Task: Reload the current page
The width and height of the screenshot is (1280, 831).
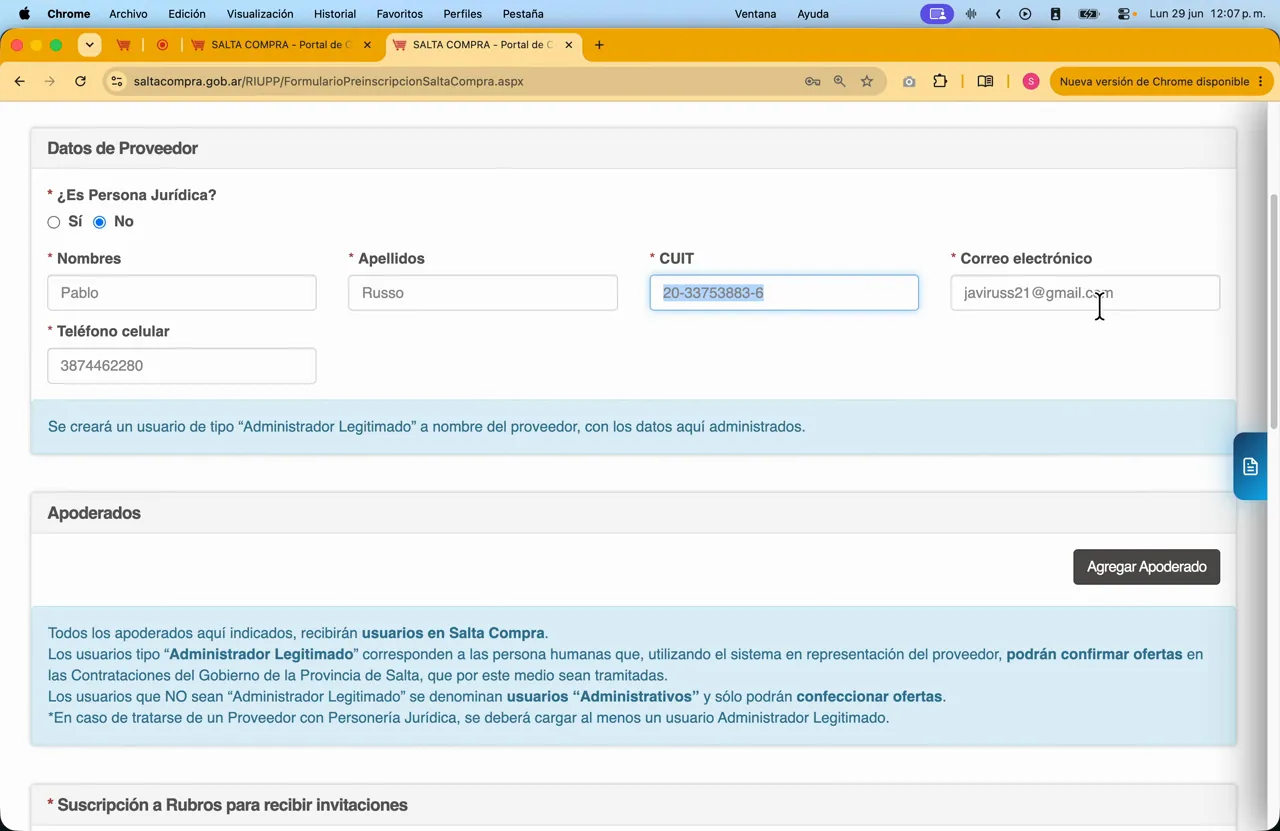Action: pos(80,81)
